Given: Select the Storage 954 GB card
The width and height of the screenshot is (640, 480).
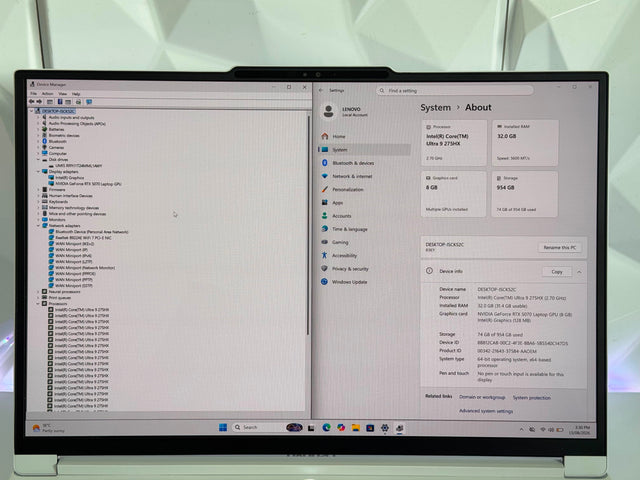Looking at the screenshot, I should 524,194.
